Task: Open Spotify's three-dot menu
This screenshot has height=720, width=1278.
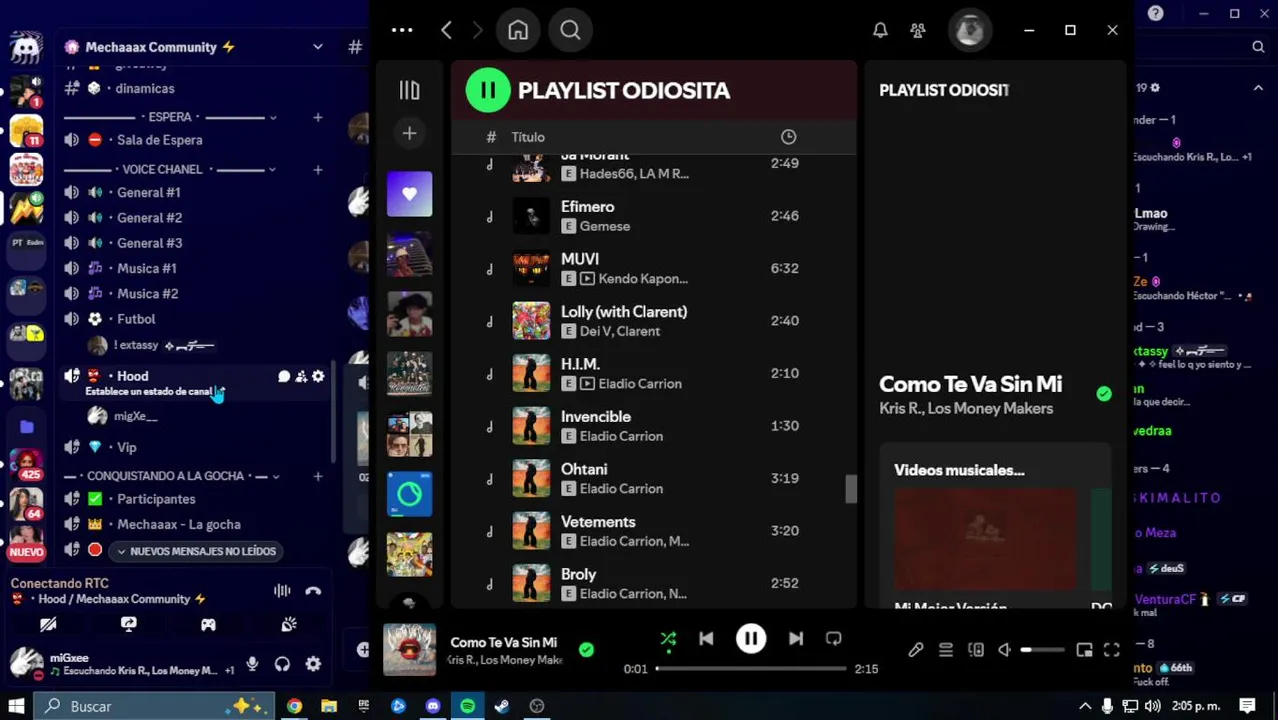Action: tap(402, 30)
